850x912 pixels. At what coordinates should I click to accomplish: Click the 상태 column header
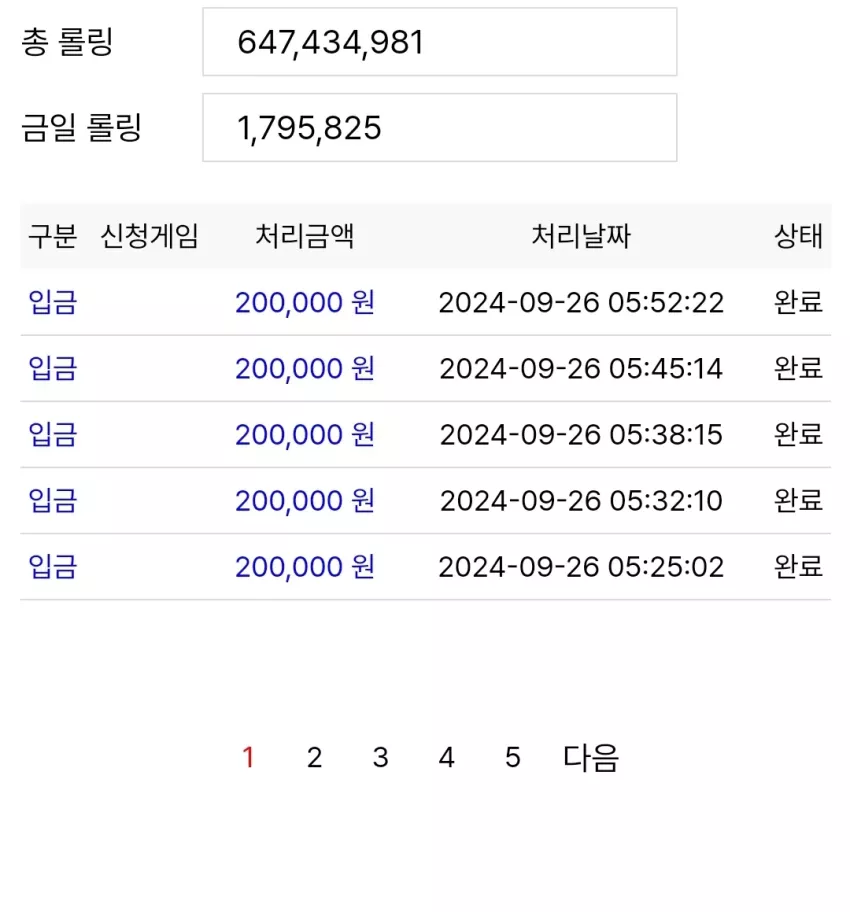[798, 236]
